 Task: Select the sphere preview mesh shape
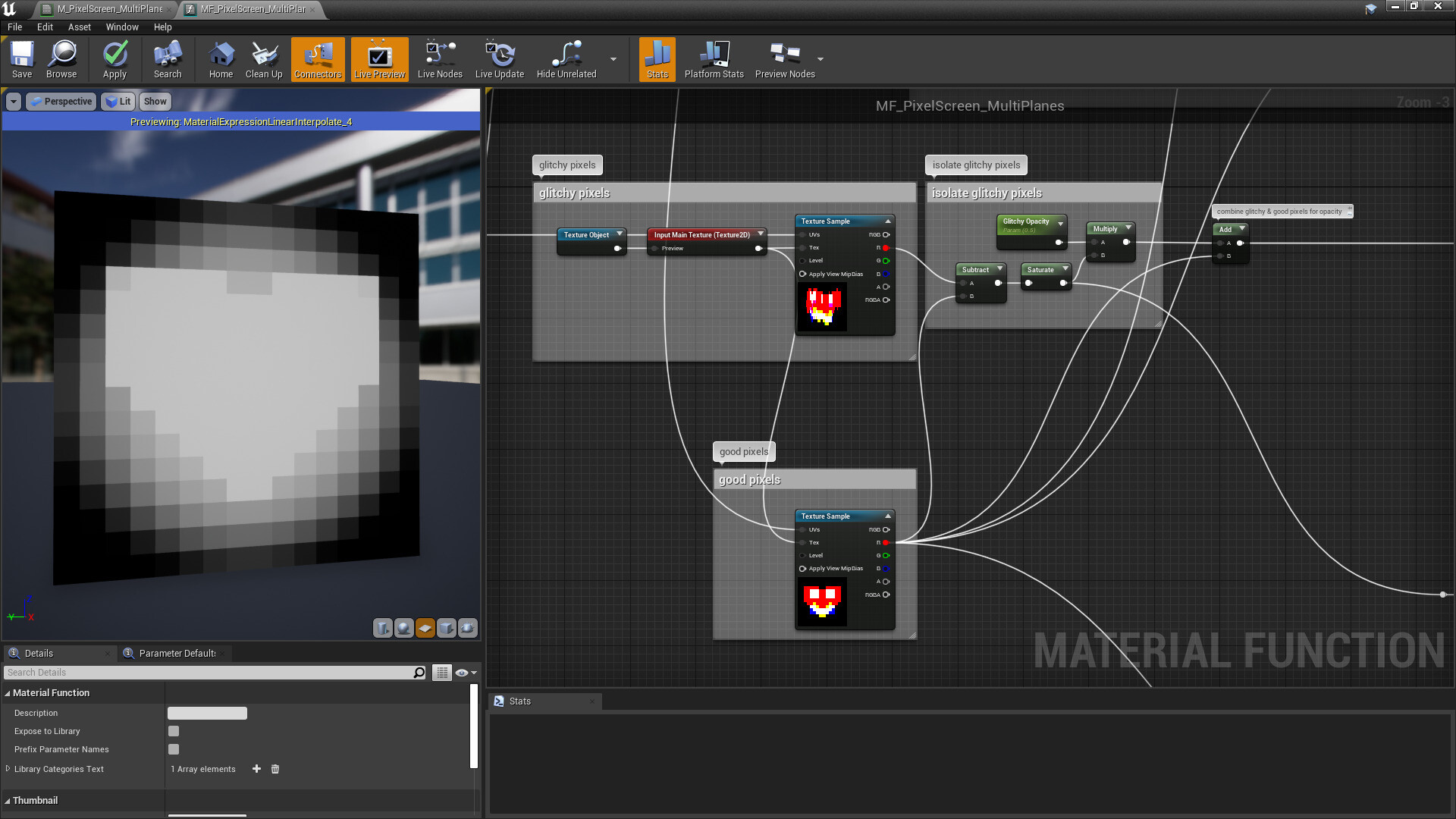404,628
